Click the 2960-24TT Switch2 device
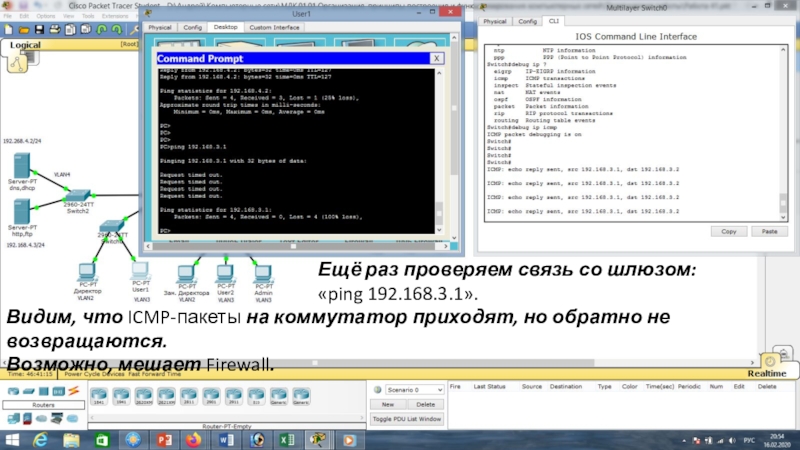The image size is (800, 450). click(x=78, y=195)
